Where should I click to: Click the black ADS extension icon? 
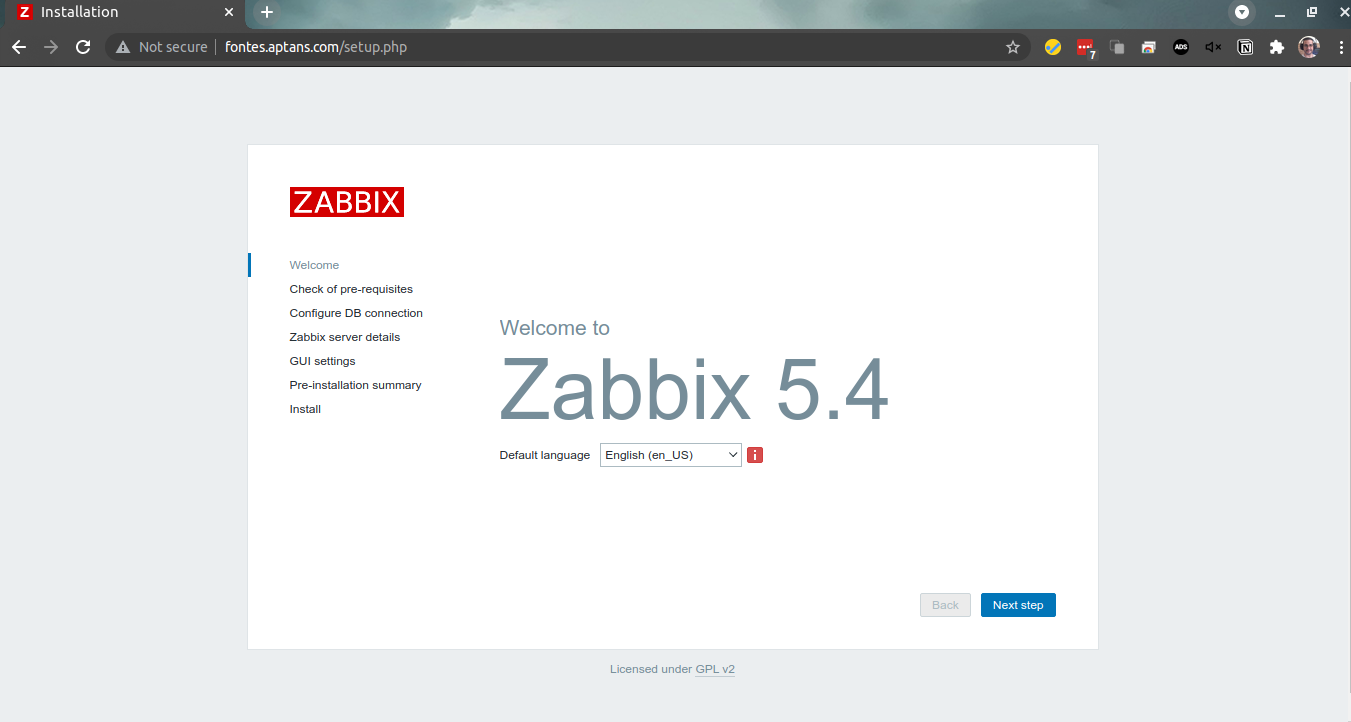pos(1181,47)
